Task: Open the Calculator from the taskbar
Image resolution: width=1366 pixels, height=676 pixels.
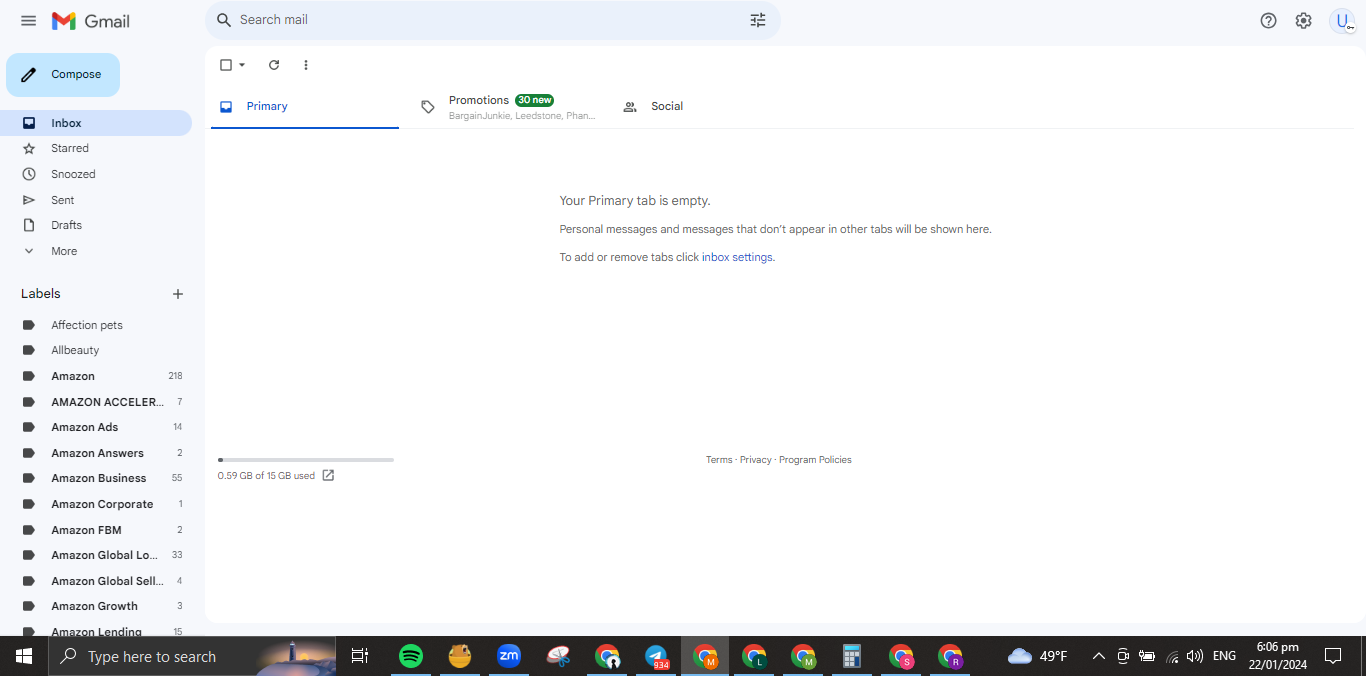Action: [852, 657]
